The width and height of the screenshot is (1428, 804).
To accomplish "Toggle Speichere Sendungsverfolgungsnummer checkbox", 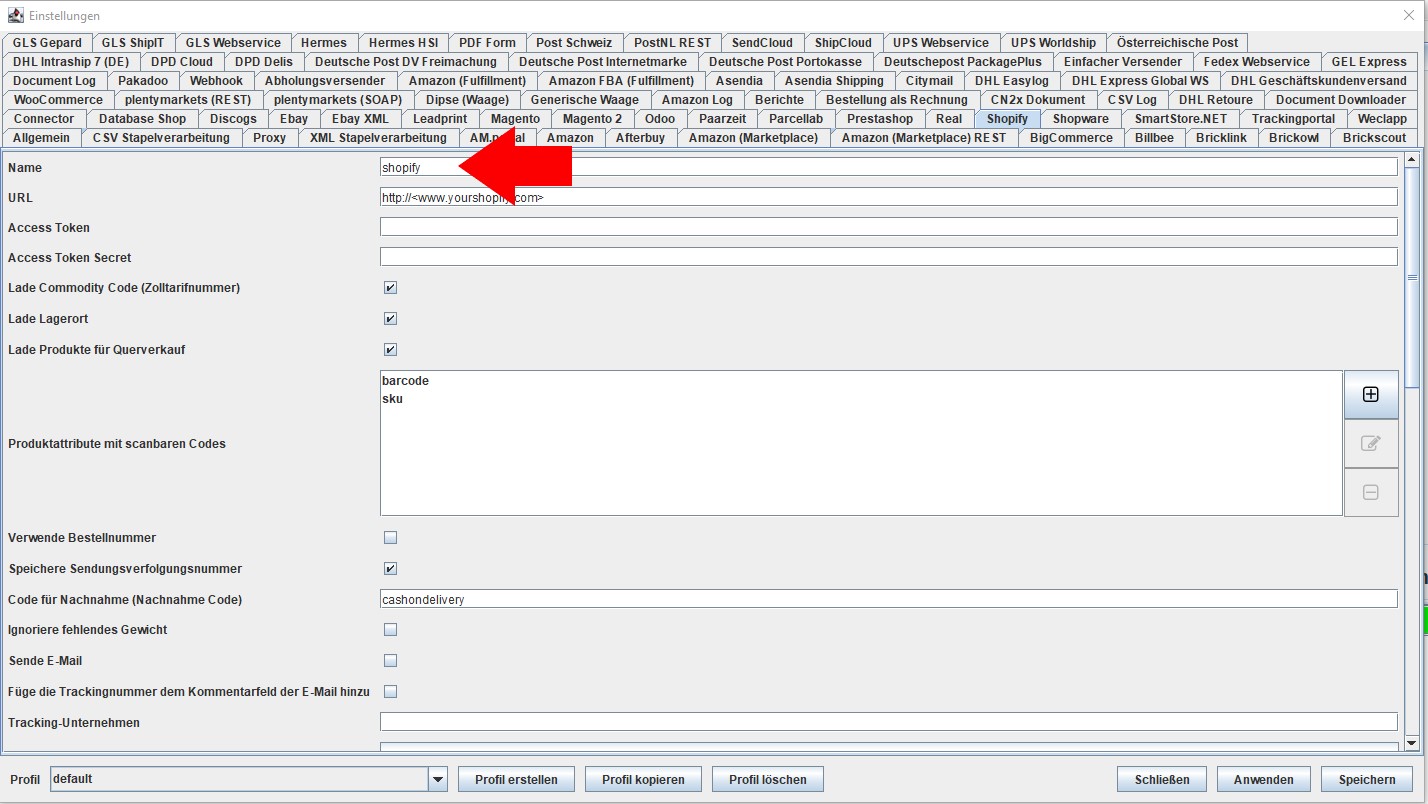I will 391,569.
